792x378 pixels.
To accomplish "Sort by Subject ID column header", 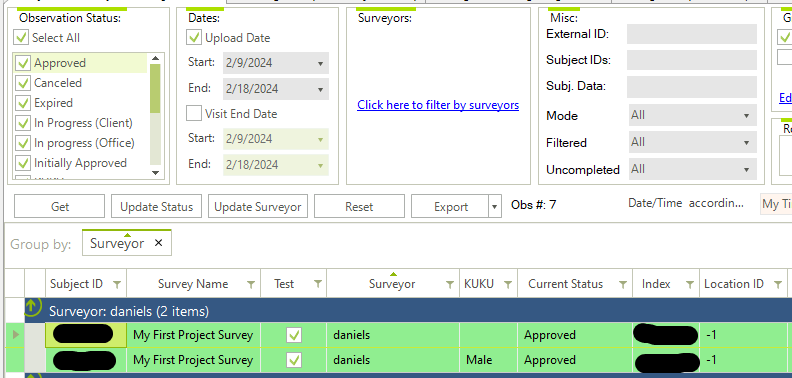I will [76, 284].
